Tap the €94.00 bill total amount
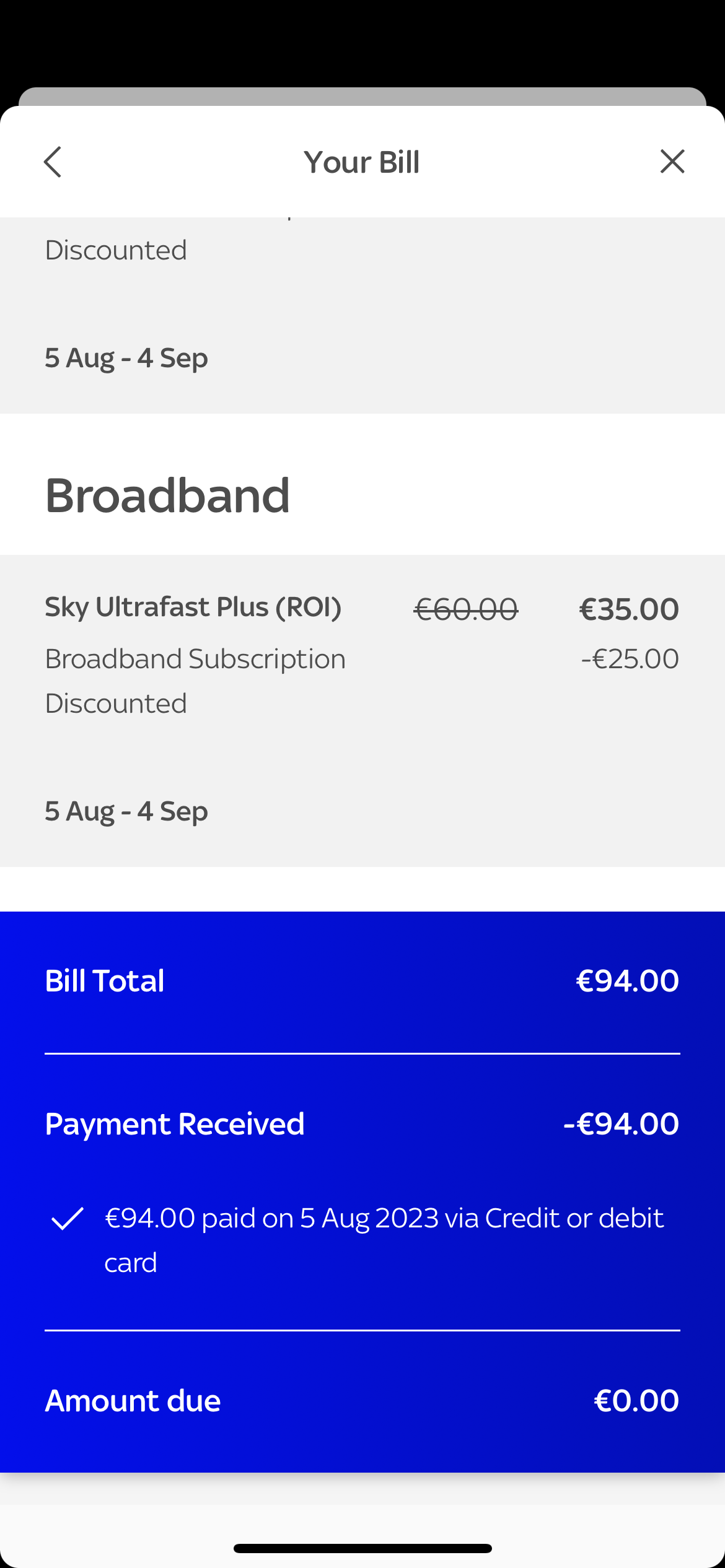The height and width of the screenshot is (1568, 725). tap(628, 980)
